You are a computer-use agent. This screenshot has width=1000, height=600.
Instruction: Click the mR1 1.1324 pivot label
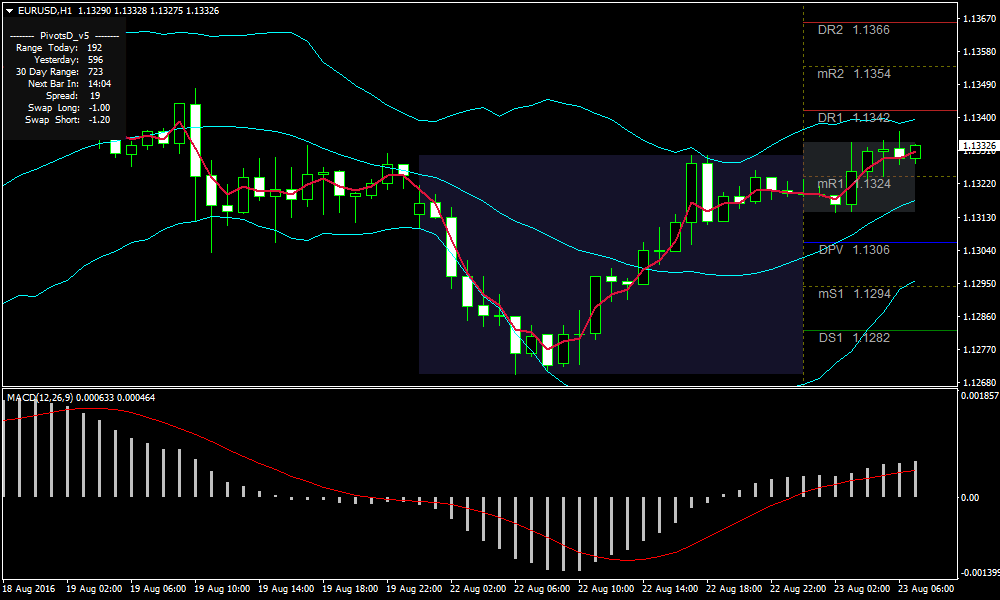click(853, 184)
